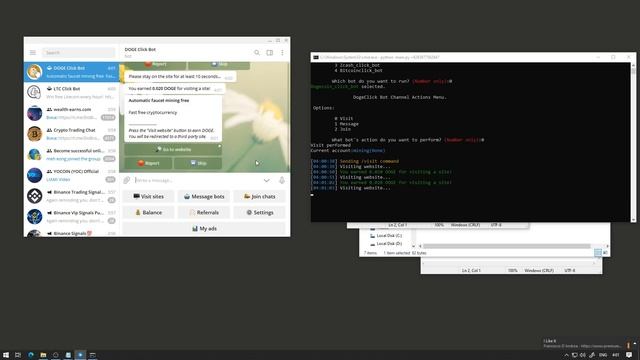The height and width of the screenshot is (360, 640).
Task: Click the Report button below the ad message
Action: (x=148, y=163)
